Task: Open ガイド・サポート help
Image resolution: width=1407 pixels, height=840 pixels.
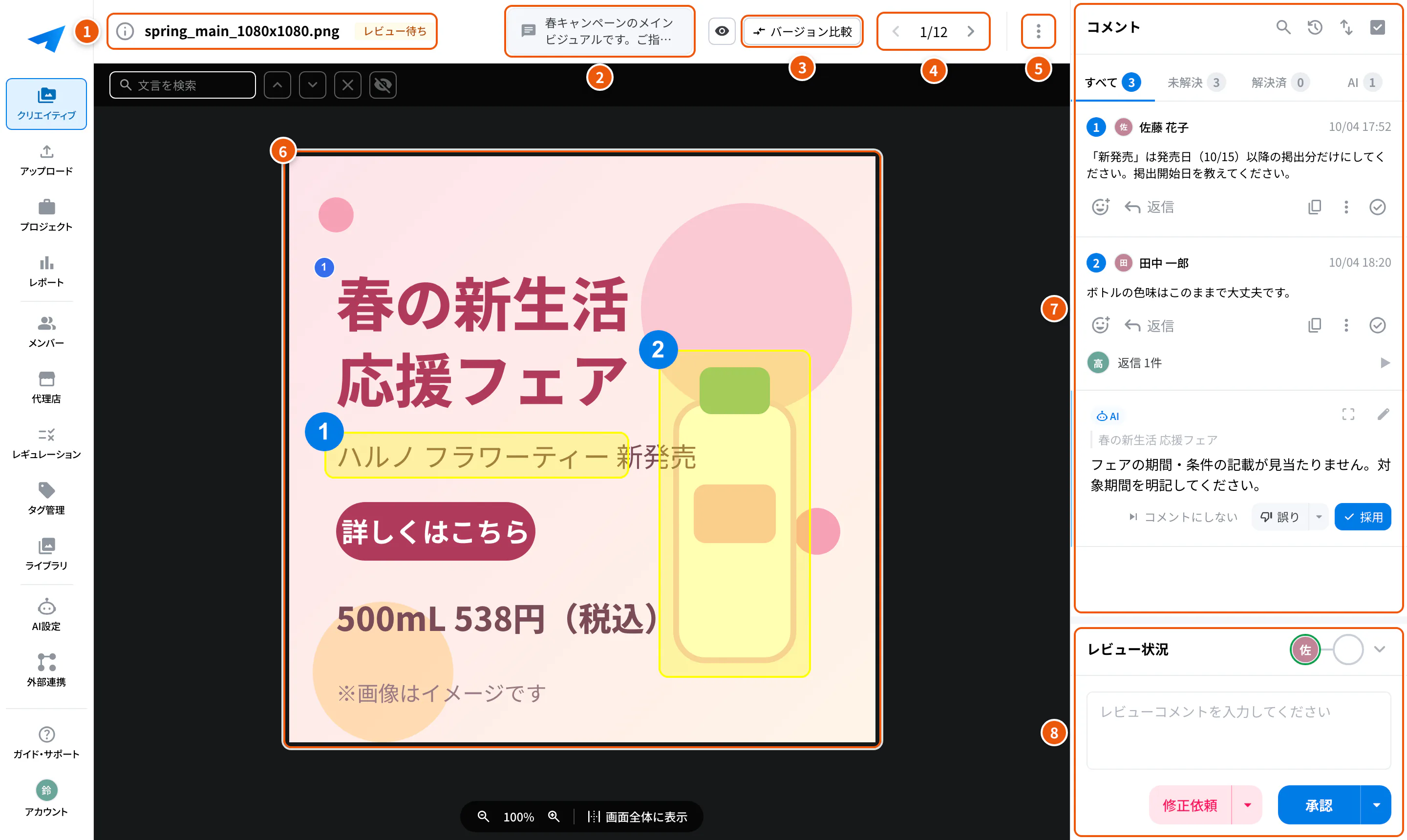Action: coord(46,743)
